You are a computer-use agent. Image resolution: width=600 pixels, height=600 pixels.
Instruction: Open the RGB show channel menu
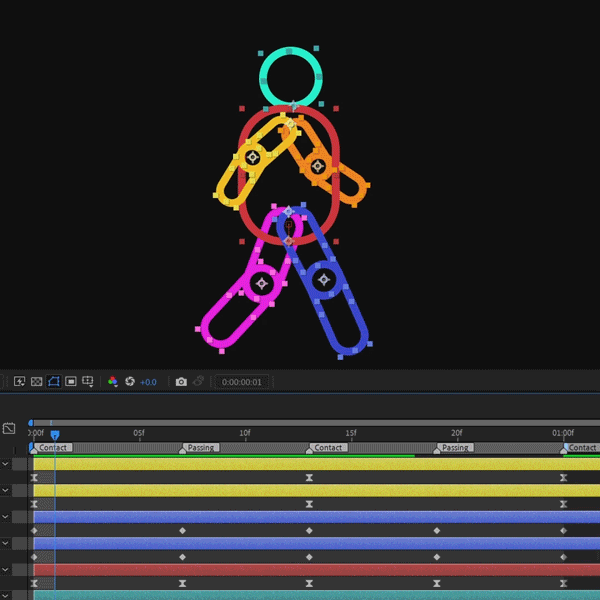(112, 382)
